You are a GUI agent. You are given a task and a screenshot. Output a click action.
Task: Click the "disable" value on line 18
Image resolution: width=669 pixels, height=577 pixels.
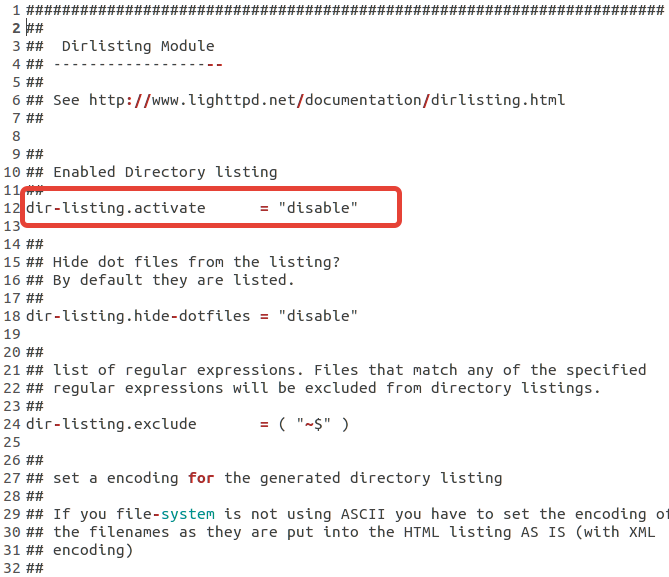click(x=318, y=316)
